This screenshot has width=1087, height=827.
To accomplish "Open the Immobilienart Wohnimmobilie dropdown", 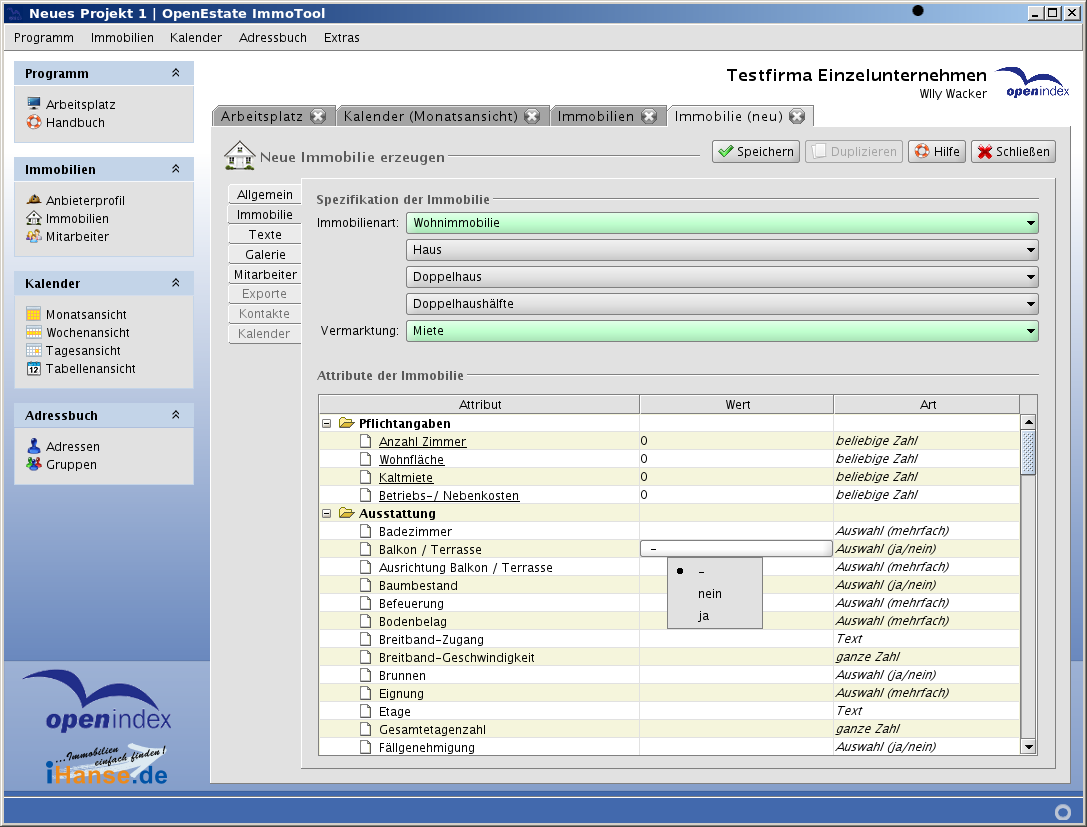I will (x=721, y=223).
